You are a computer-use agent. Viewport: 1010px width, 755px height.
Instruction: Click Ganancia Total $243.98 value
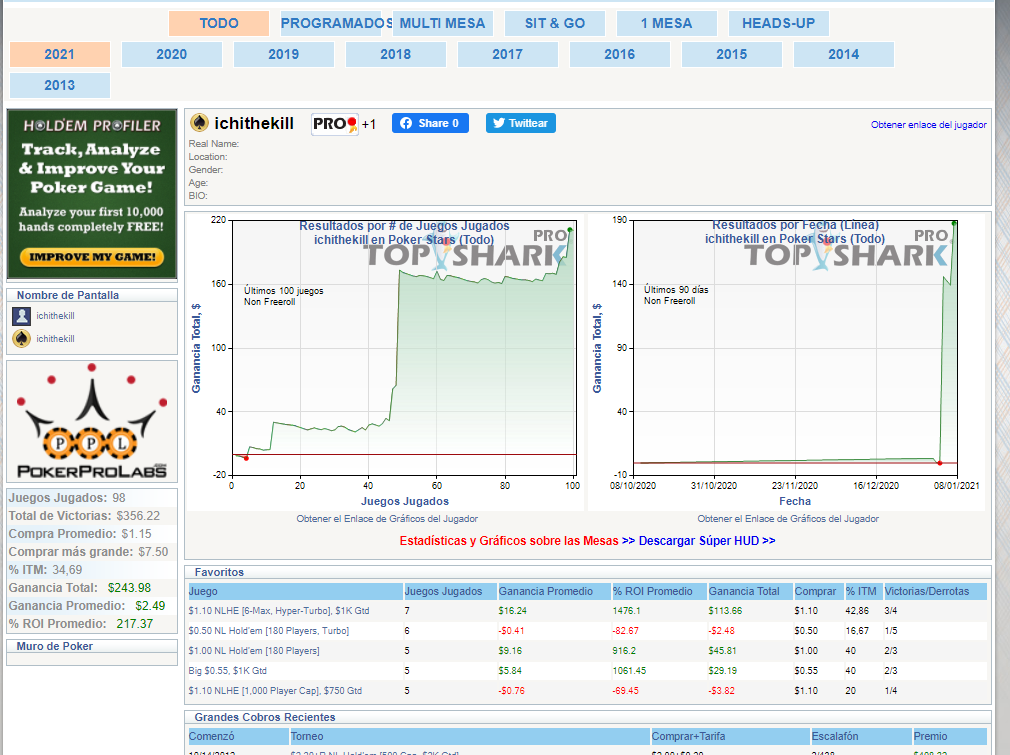click(129, 588)
